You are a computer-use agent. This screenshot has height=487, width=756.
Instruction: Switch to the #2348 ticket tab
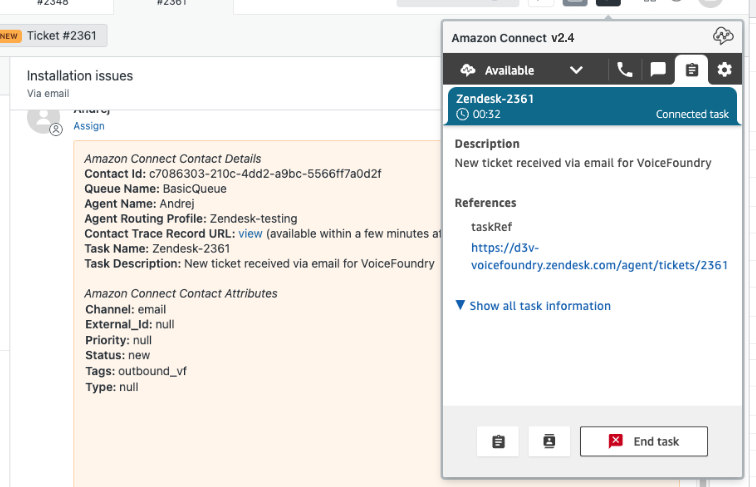point(53,3)
